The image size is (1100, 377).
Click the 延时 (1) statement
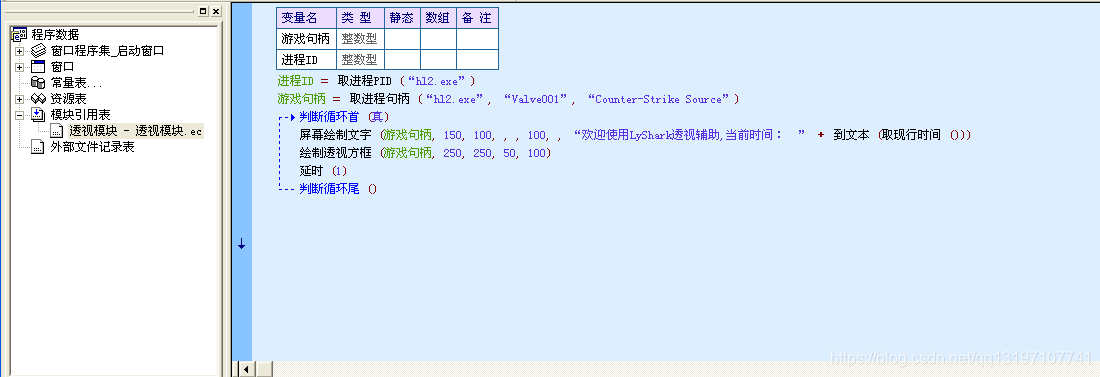[x=323, y=171]
